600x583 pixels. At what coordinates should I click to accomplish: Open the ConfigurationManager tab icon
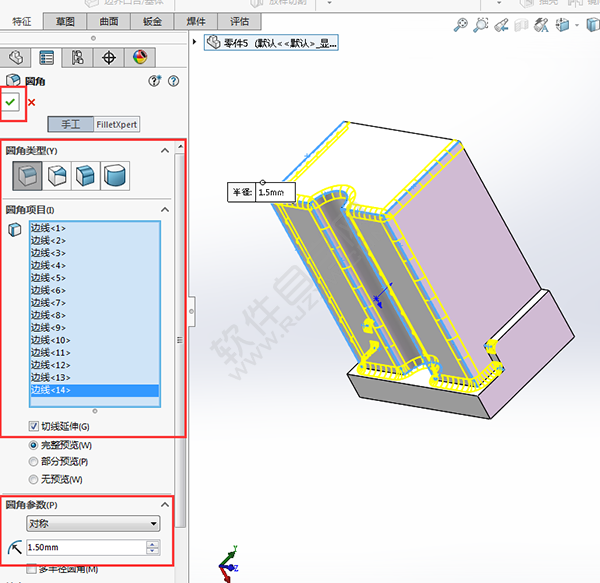(x=77, y=57)
